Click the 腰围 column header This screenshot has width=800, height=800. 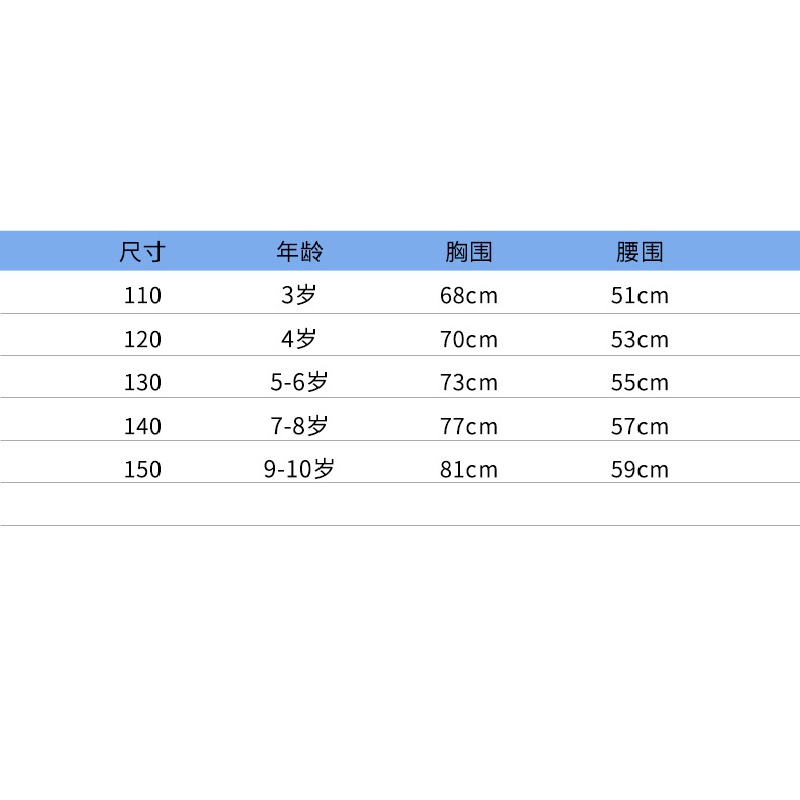[639, 252]
